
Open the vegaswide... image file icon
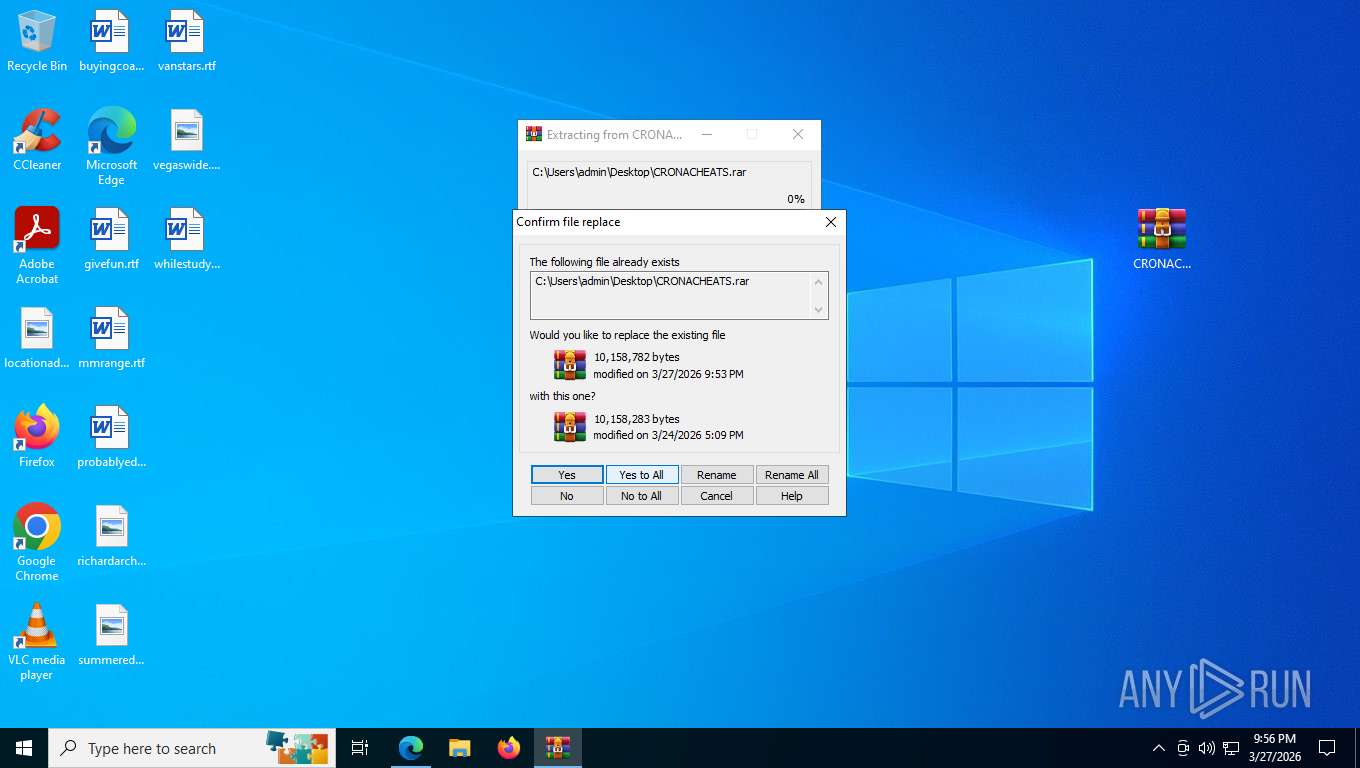click(x=186, y=140)
